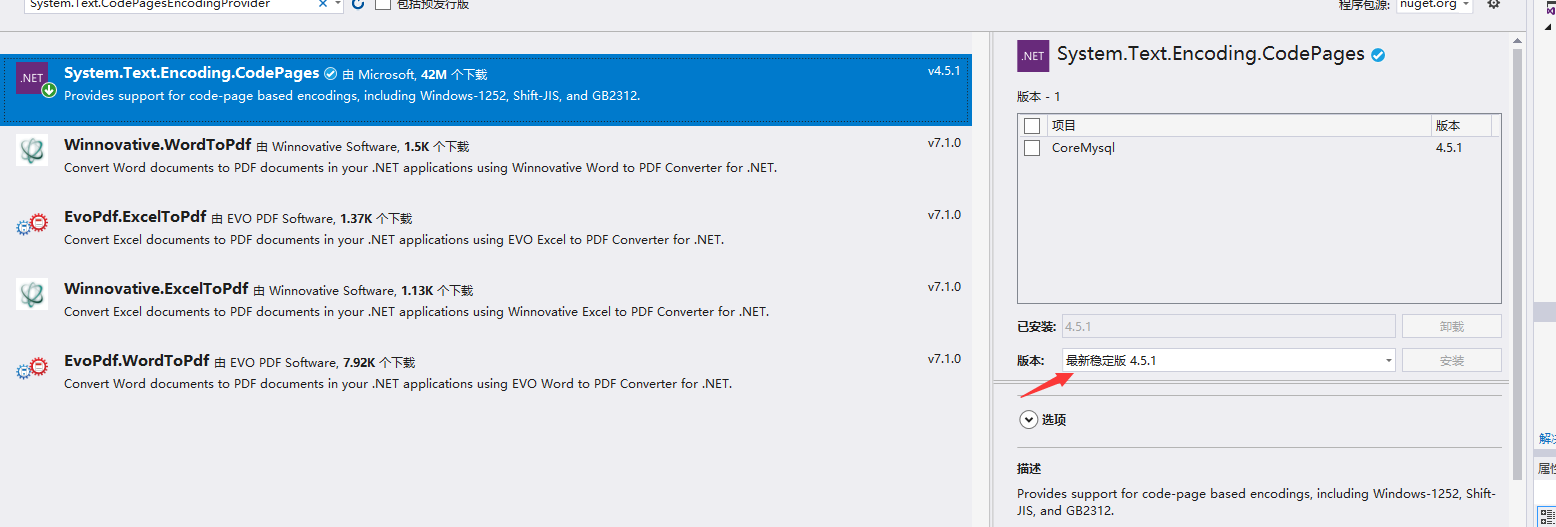Screen dimensions: 1556x527
Task: Check the CoreMysql project checkbox
Action: (1032, 148)
